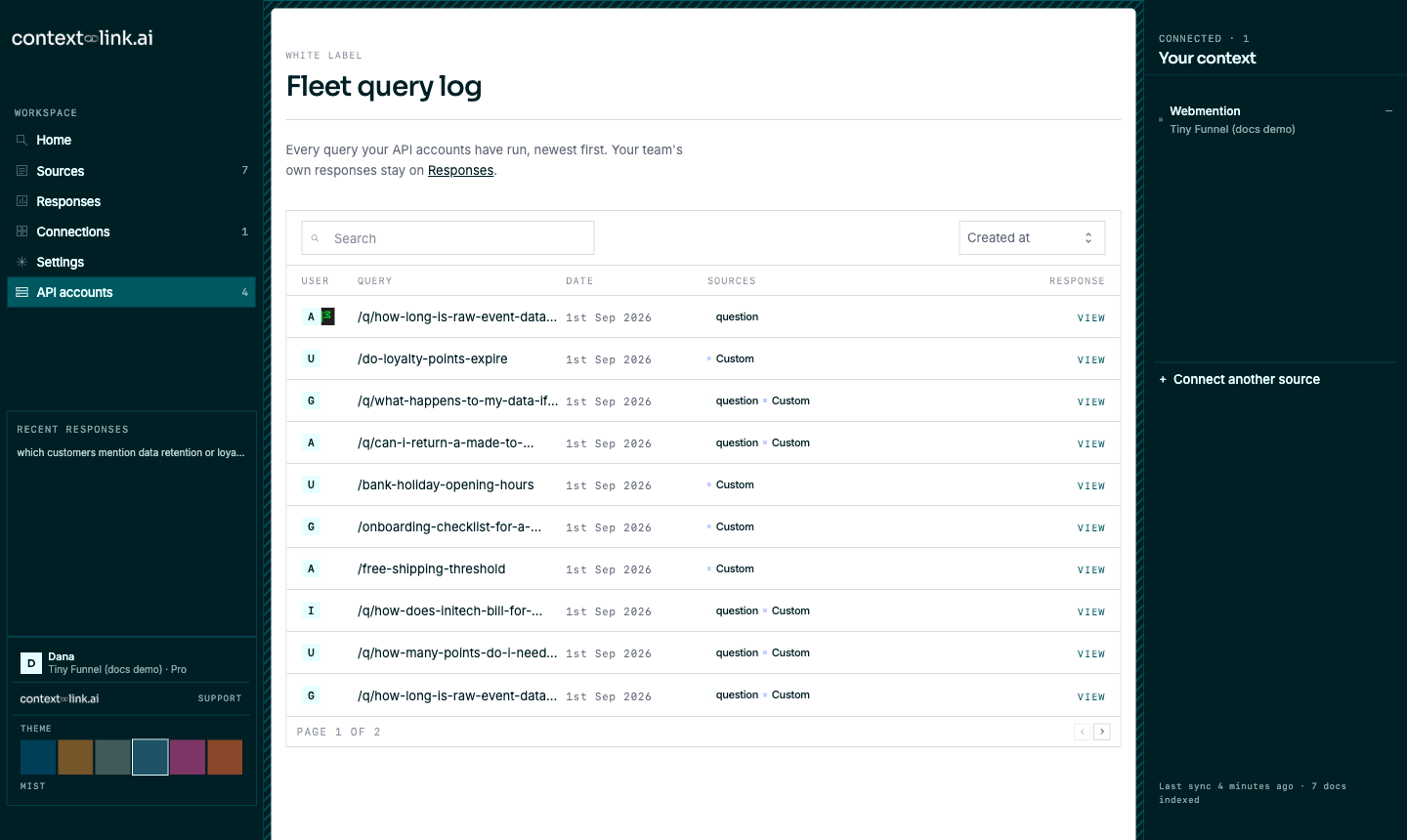Click the /q/how-many-points-do-i-need query
1407x840 pixels.
pos(457,652)
